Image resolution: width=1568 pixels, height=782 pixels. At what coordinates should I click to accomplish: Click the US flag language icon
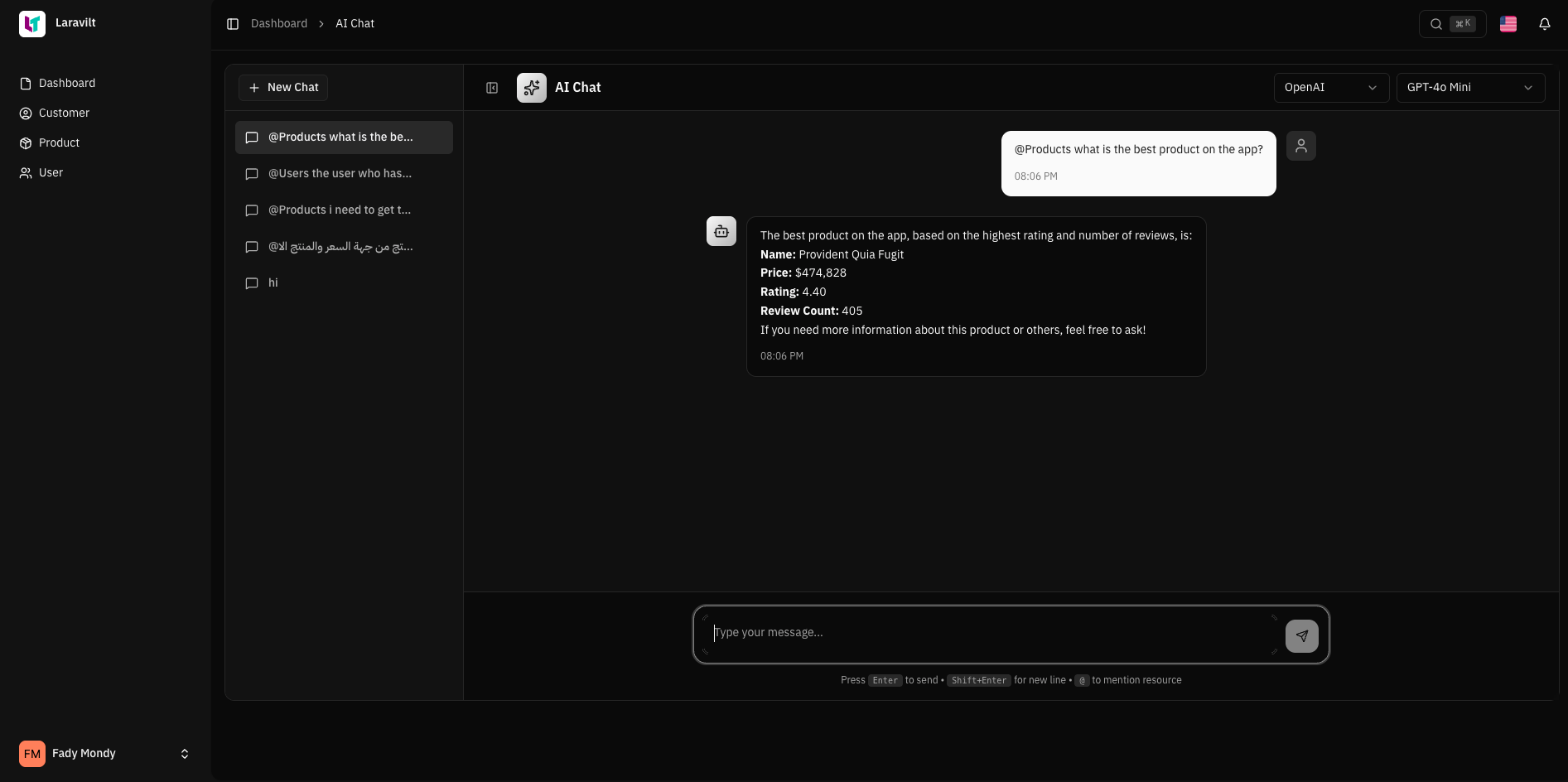click(1508, 23)
